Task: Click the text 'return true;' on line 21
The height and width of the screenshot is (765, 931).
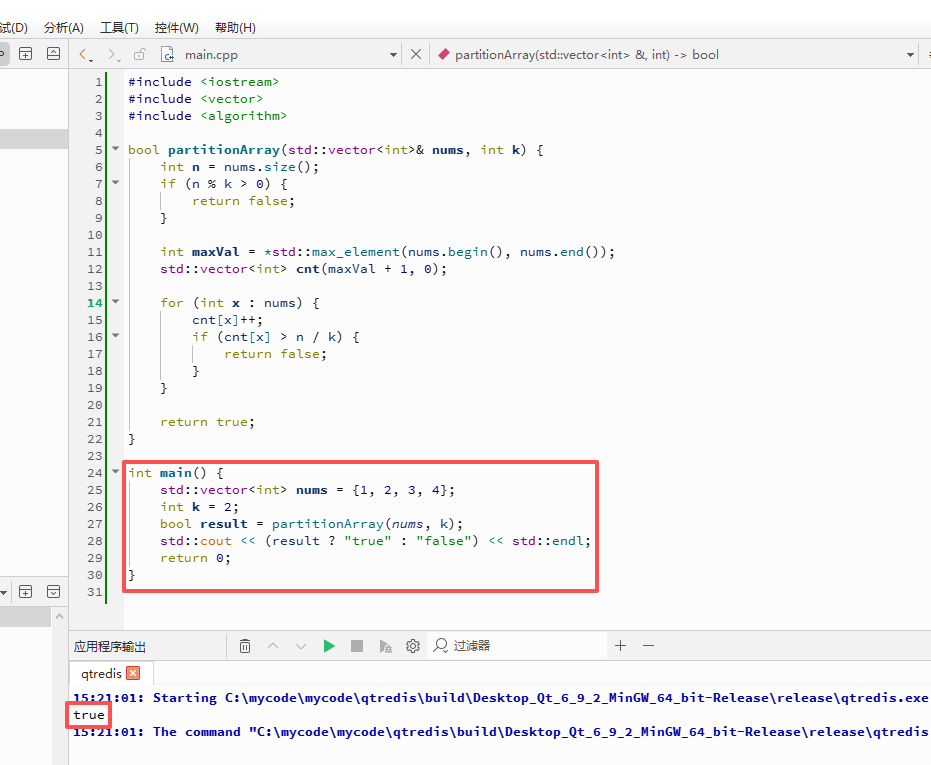Action: 207,422
